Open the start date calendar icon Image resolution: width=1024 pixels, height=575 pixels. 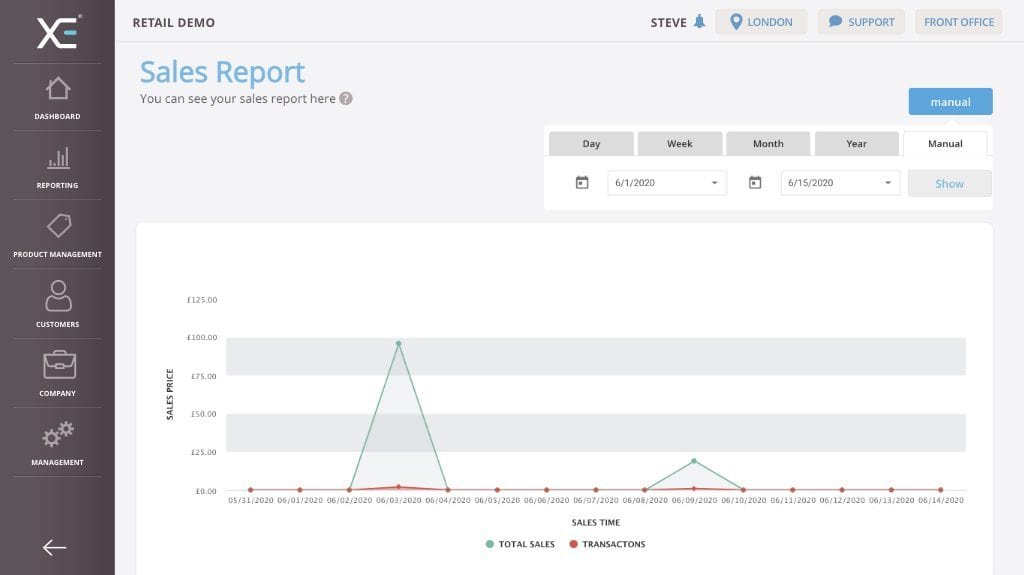[582, 183]
